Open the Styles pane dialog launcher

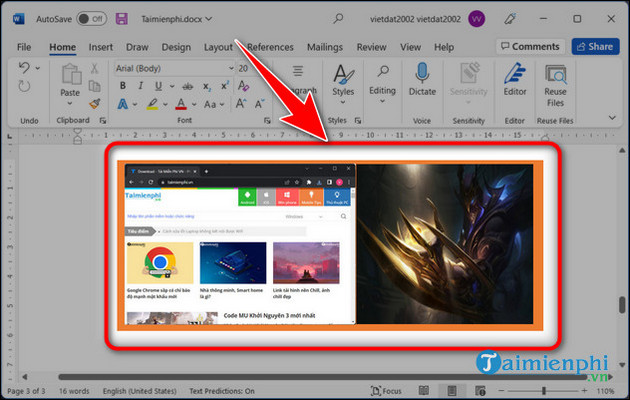(358, 120)
